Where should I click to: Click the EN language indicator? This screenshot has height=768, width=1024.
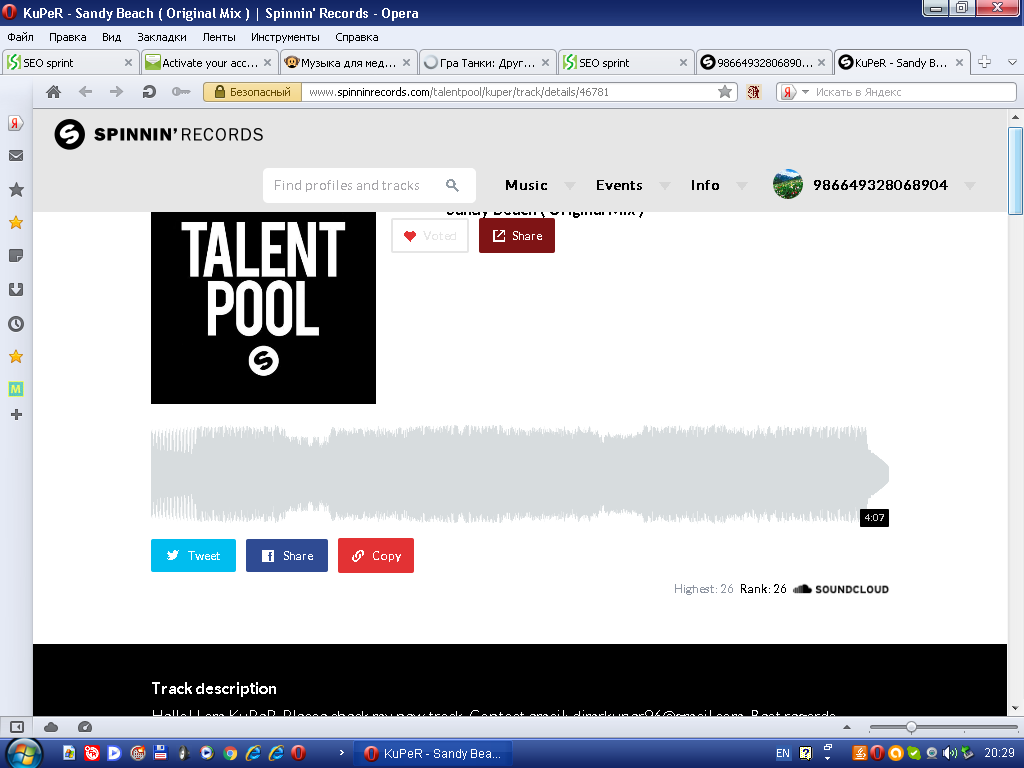click(782, 753)
